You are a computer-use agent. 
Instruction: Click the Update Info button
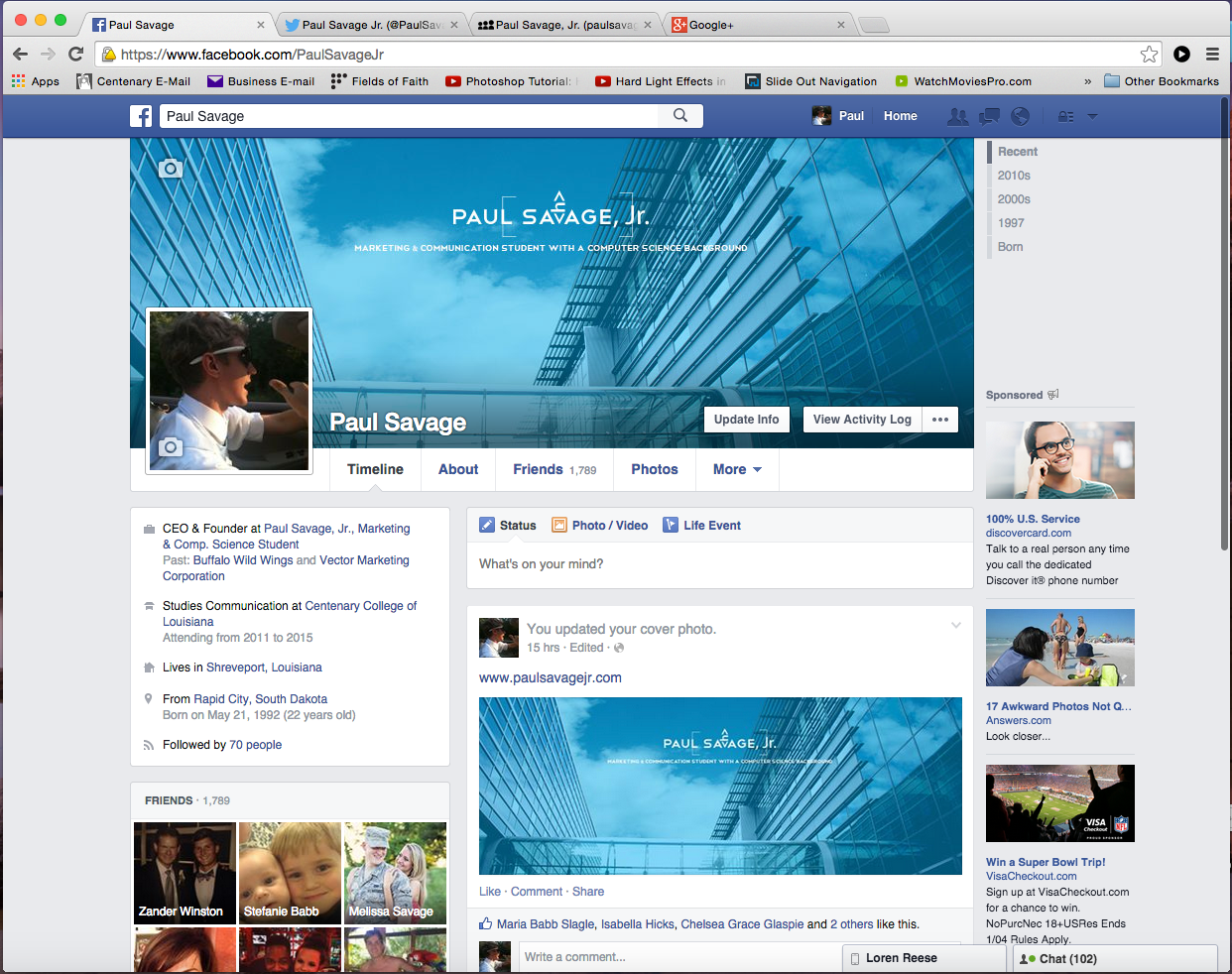click(747, 420)
